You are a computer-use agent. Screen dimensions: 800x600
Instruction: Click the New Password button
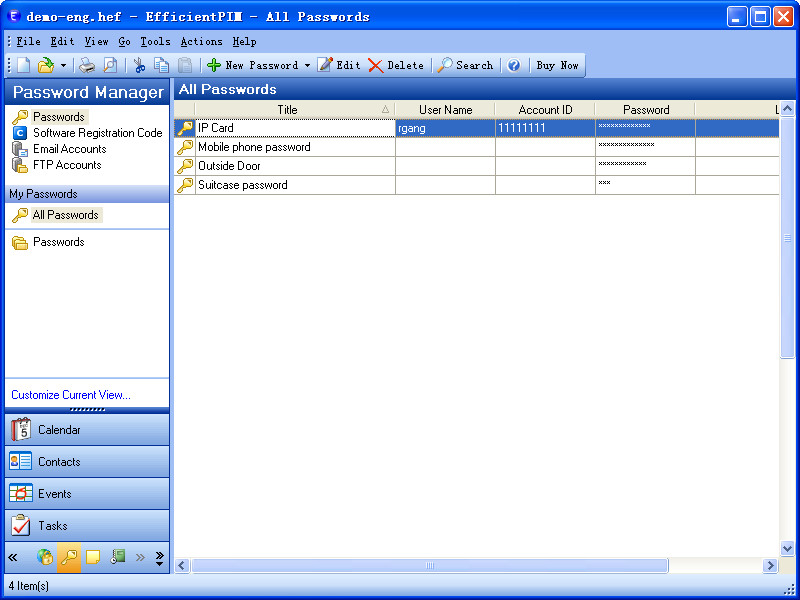[x=253, y=65]
